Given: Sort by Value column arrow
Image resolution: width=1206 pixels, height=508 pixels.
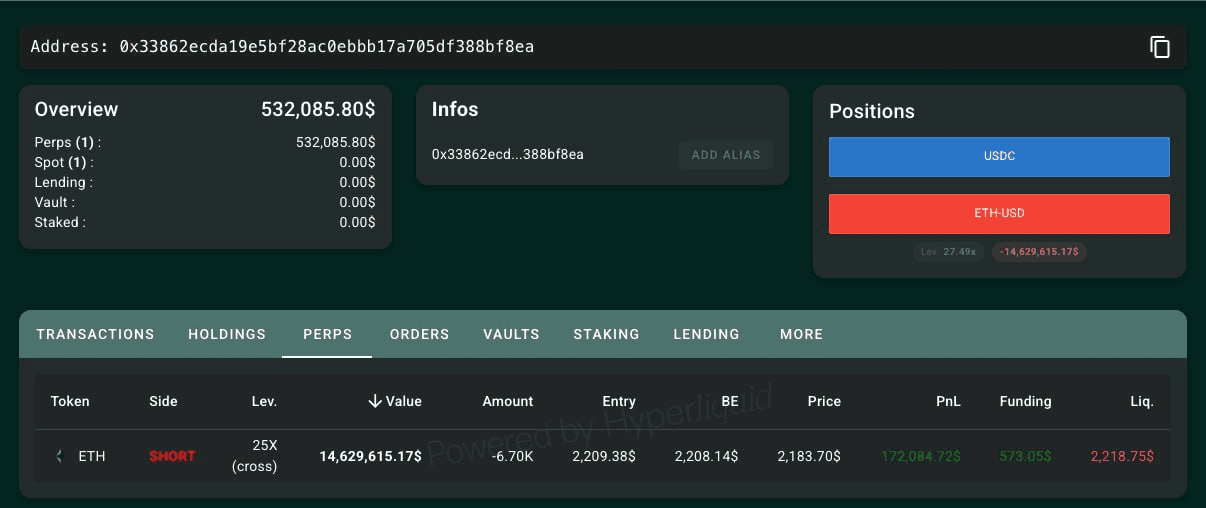Looking at the screenshot, I should (375, 401).
